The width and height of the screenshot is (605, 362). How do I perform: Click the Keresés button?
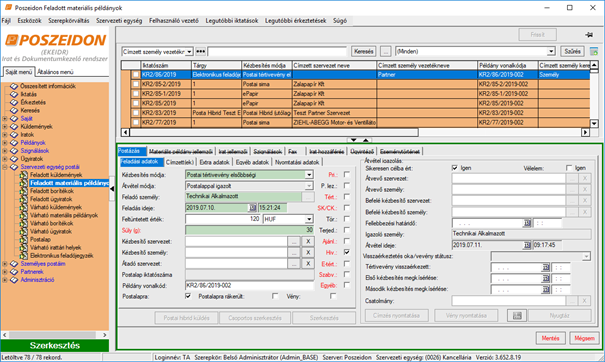click(363, 51)
